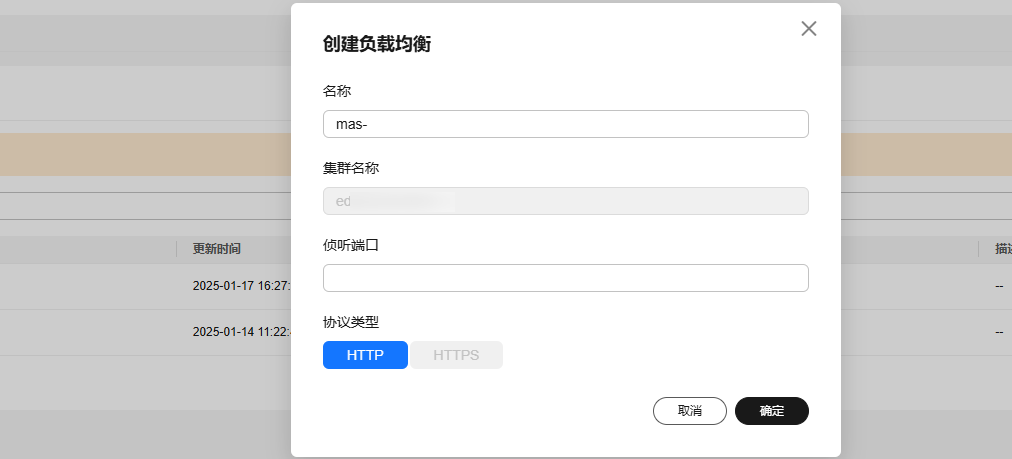Confirm with the 确定 button
Screen dimensions: 1012x459
(771, 411)
